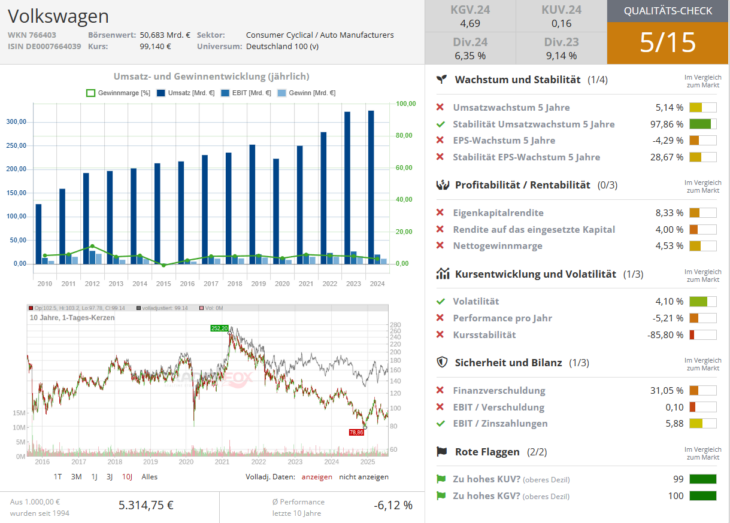Click the WKN 766403 text
The height and width of the screenshot is (523, 730).
click(32, 35)
